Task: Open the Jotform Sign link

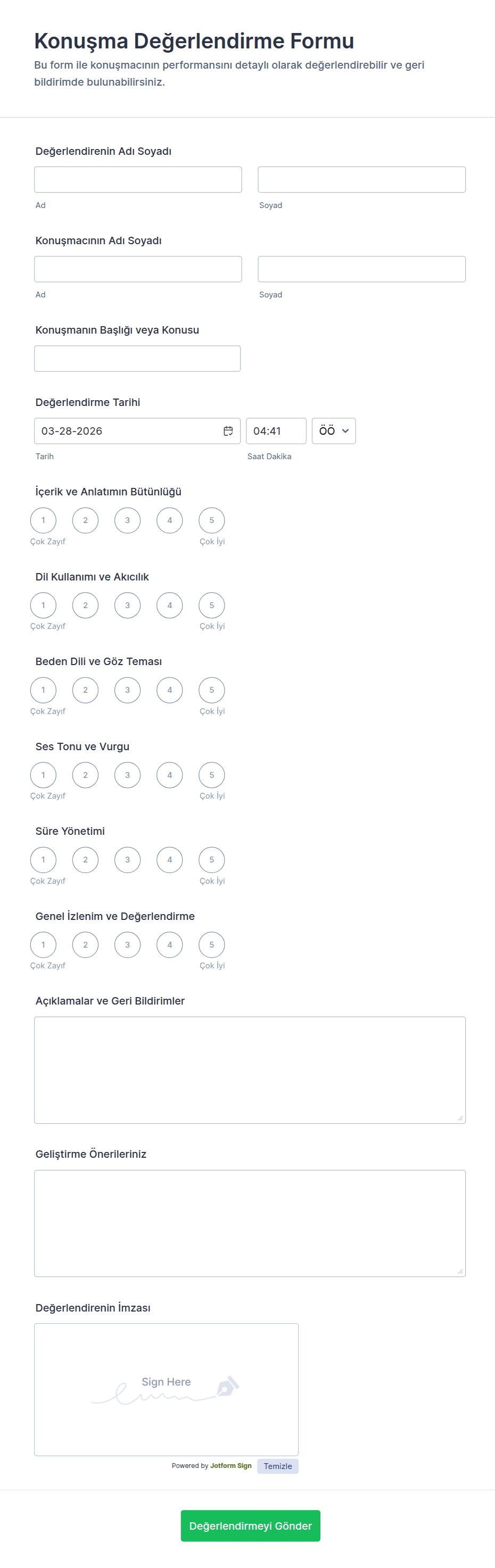Action: pyautogui.click(x=231, y=1466)
